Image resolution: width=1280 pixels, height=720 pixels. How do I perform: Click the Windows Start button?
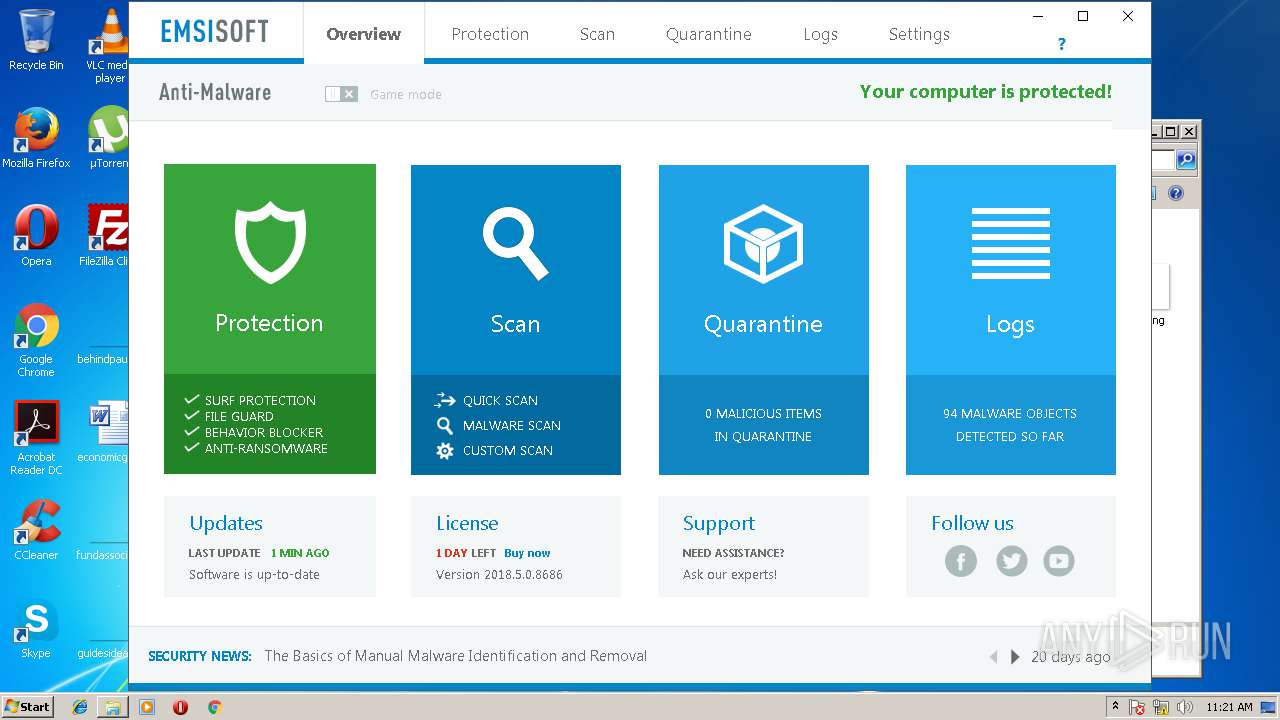[x=27, y=707]
